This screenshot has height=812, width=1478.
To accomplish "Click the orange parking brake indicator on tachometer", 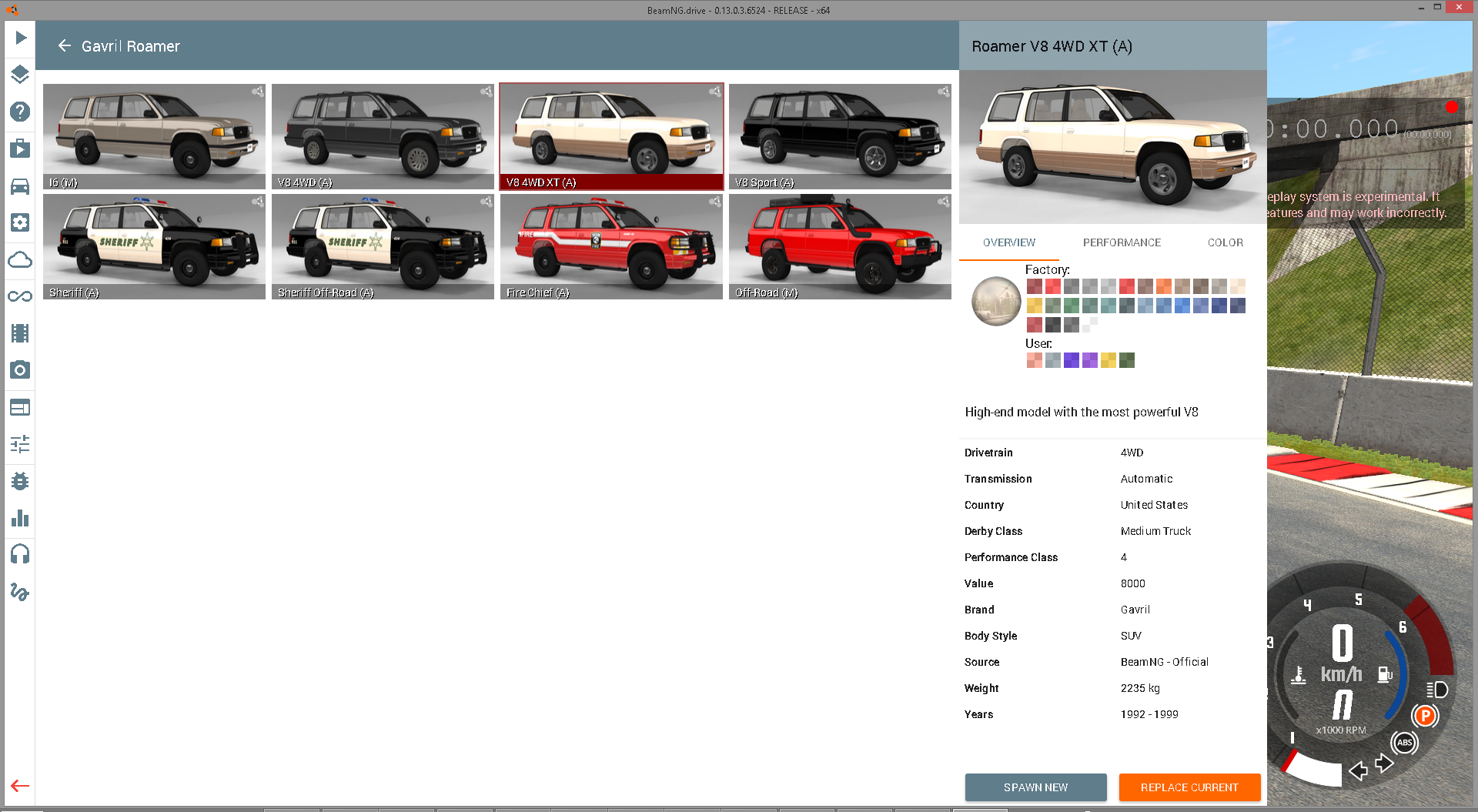I will (x=1425, y=716).
